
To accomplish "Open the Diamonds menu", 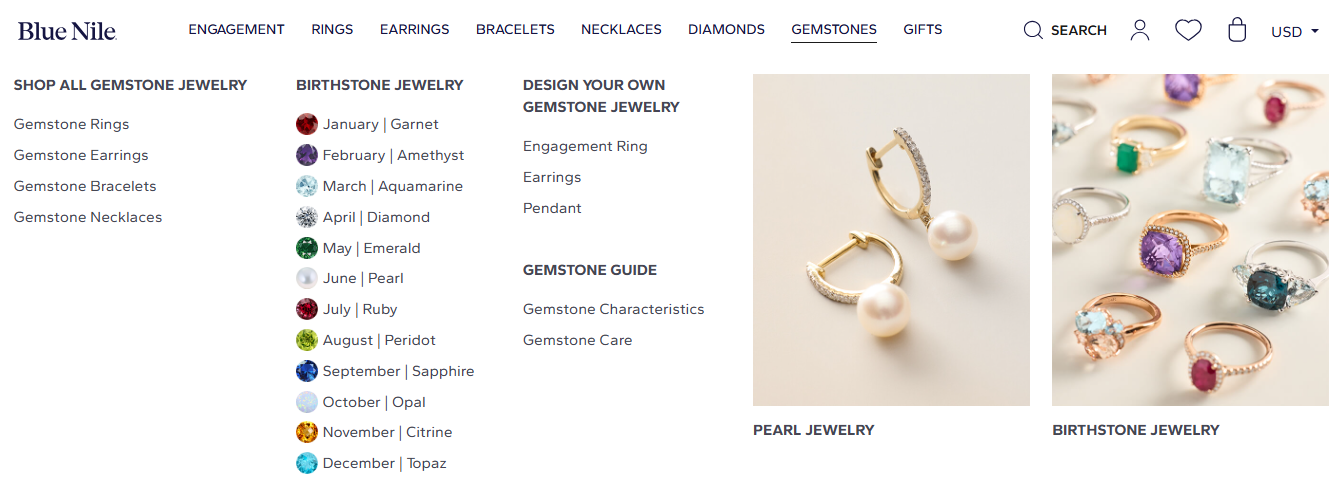I will 726,30.
